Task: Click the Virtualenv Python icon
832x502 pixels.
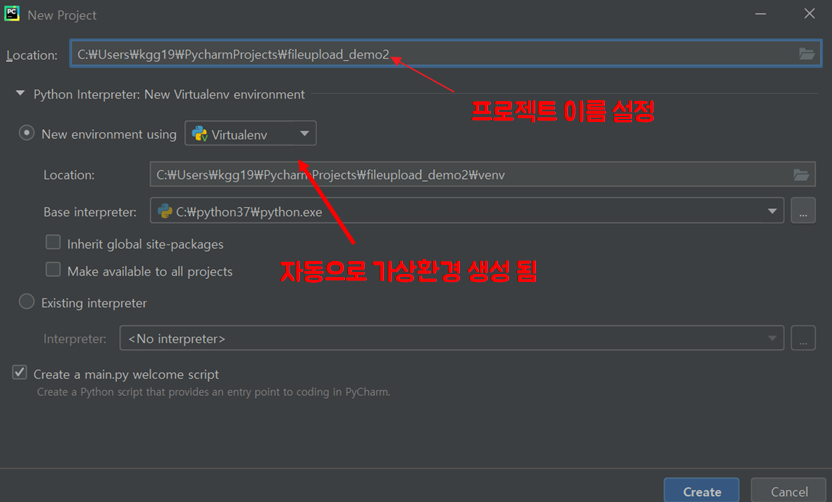Action: click(x=200, y=134)
